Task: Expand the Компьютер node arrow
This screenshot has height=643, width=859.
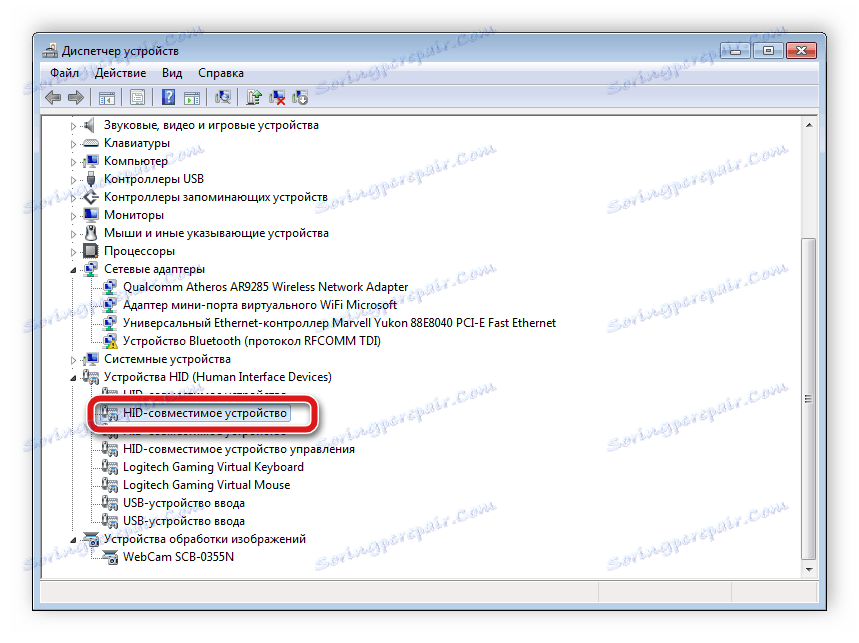Action: point(73,162)
